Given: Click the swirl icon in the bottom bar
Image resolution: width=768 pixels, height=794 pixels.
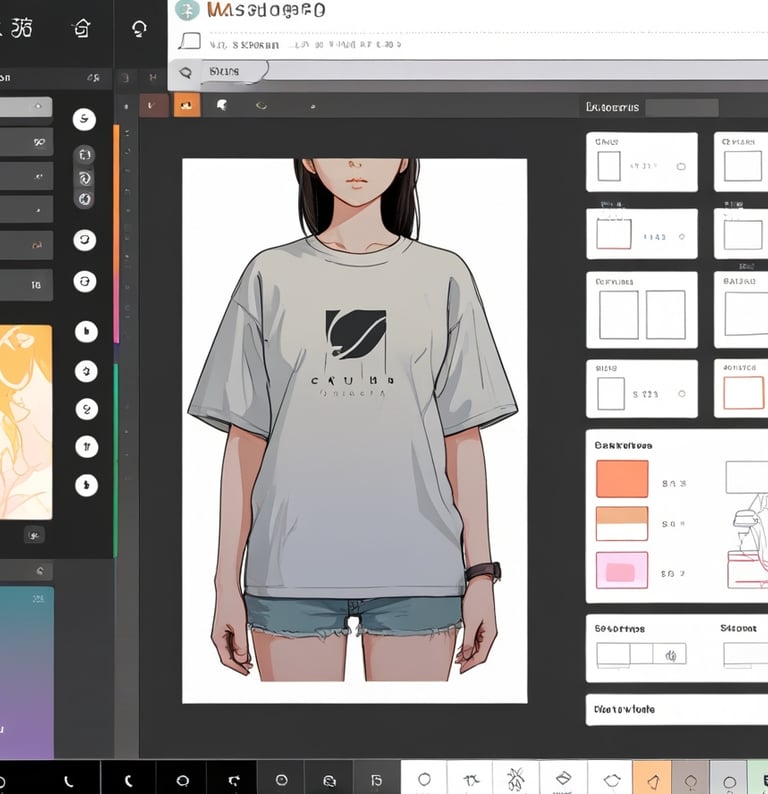Looking at the screenshot, I should pos(330,780).
